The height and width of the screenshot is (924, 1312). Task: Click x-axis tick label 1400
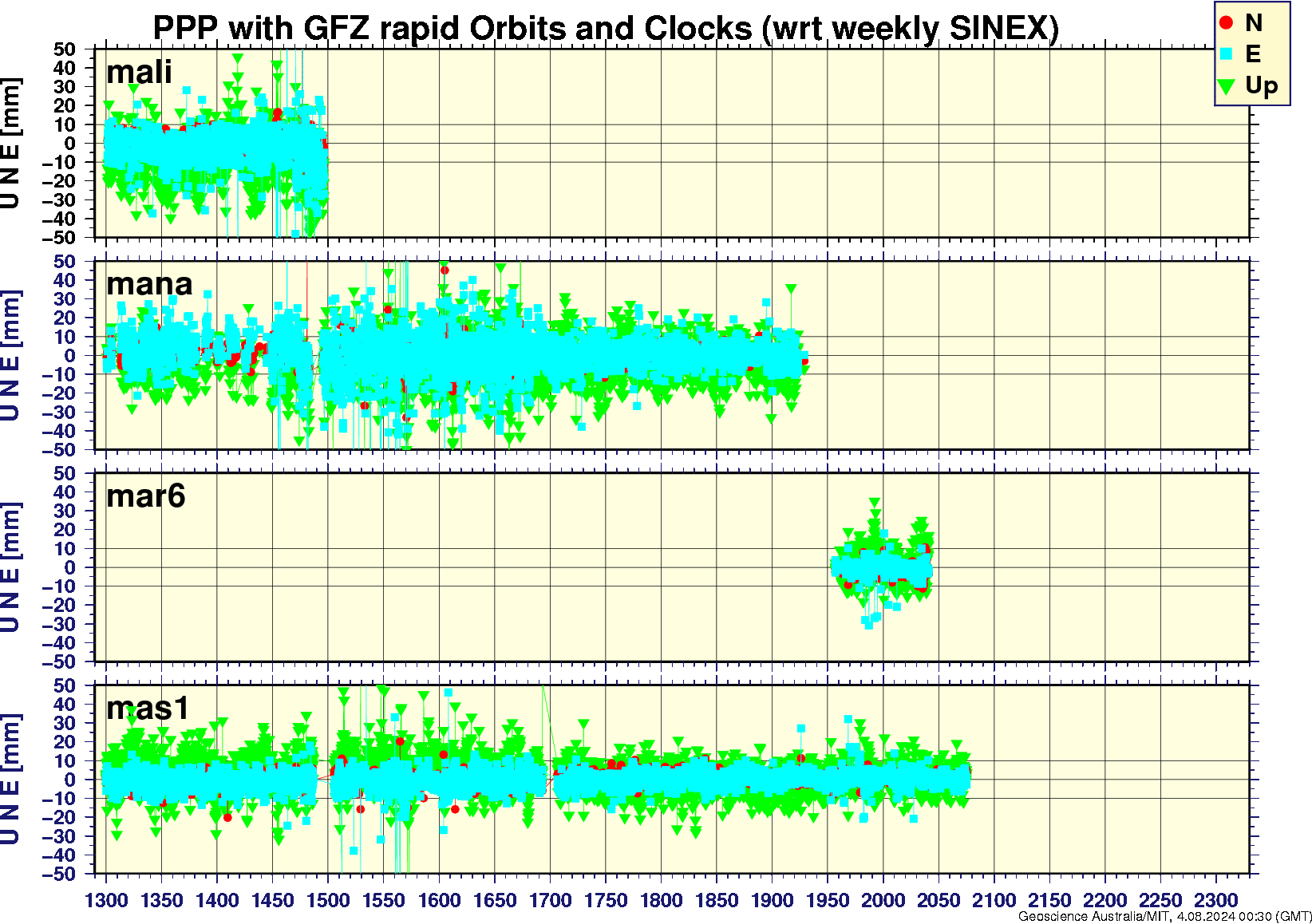pyautogui.click(x=217, y=900)
